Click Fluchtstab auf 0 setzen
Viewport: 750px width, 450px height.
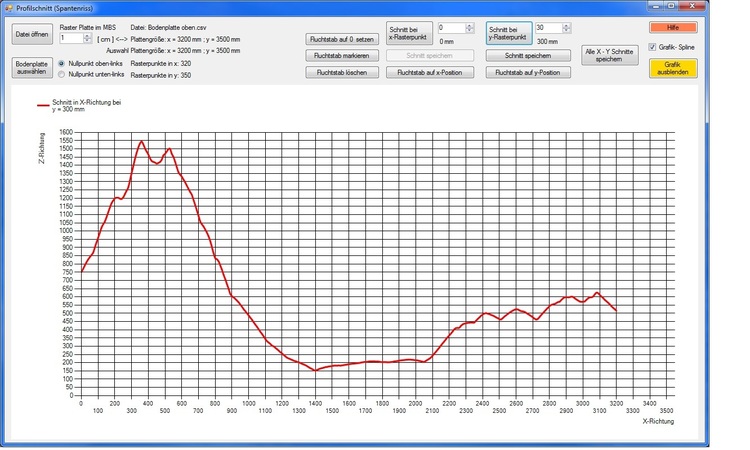click(x=342, y=39)
